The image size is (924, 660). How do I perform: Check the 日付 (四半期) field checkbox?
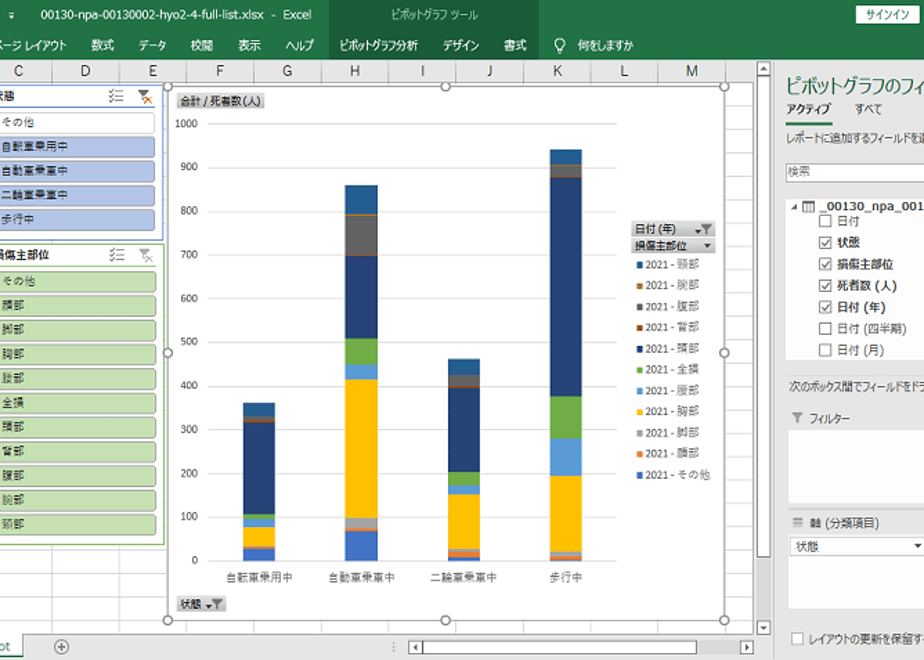pyautogui.click(x=825, y=328)
